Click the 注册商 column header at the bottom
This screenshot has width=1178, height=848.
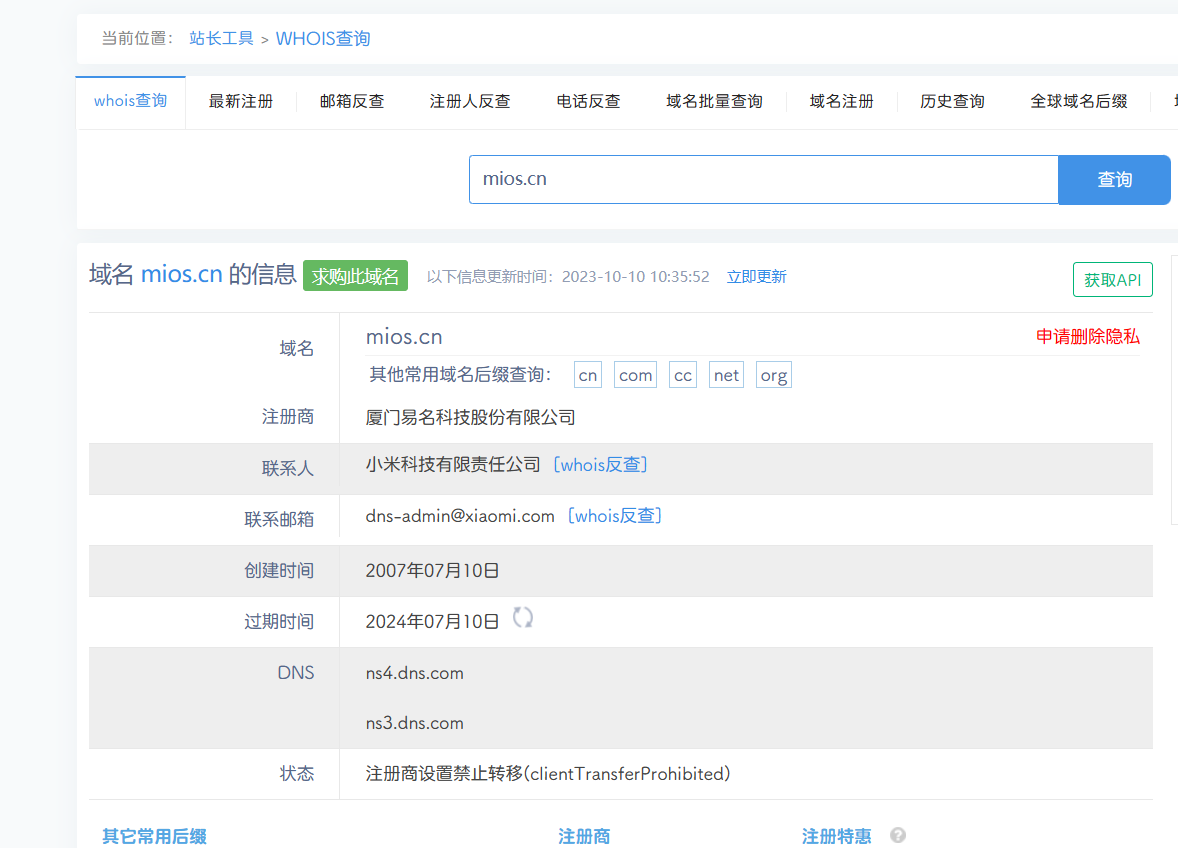click(584, 836)
